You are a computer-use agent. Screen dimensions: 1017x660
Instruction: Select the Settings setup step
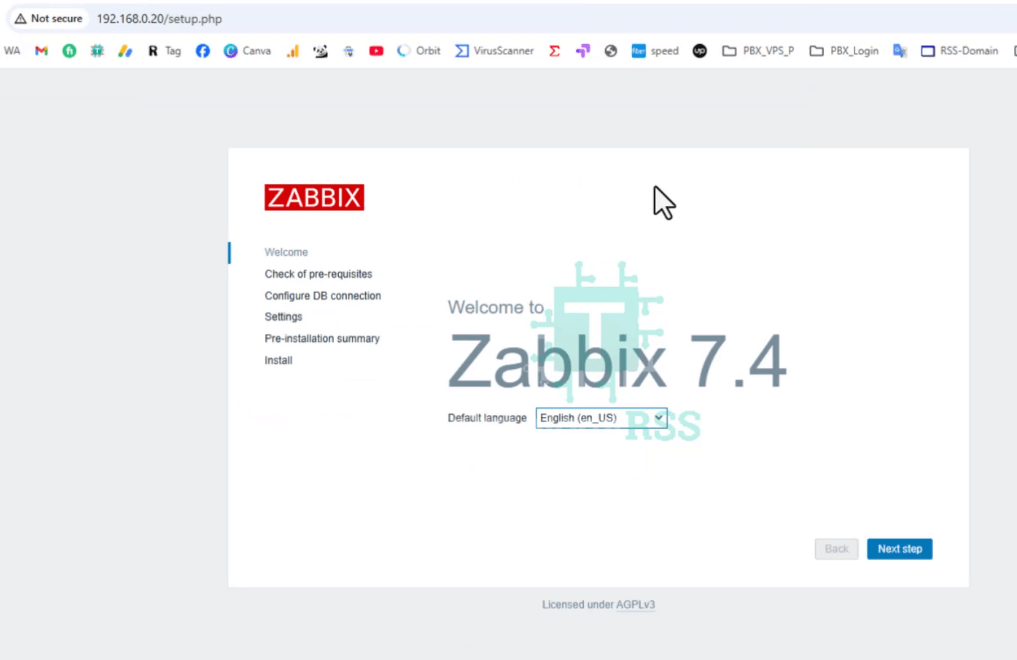(x=283, y=316)
